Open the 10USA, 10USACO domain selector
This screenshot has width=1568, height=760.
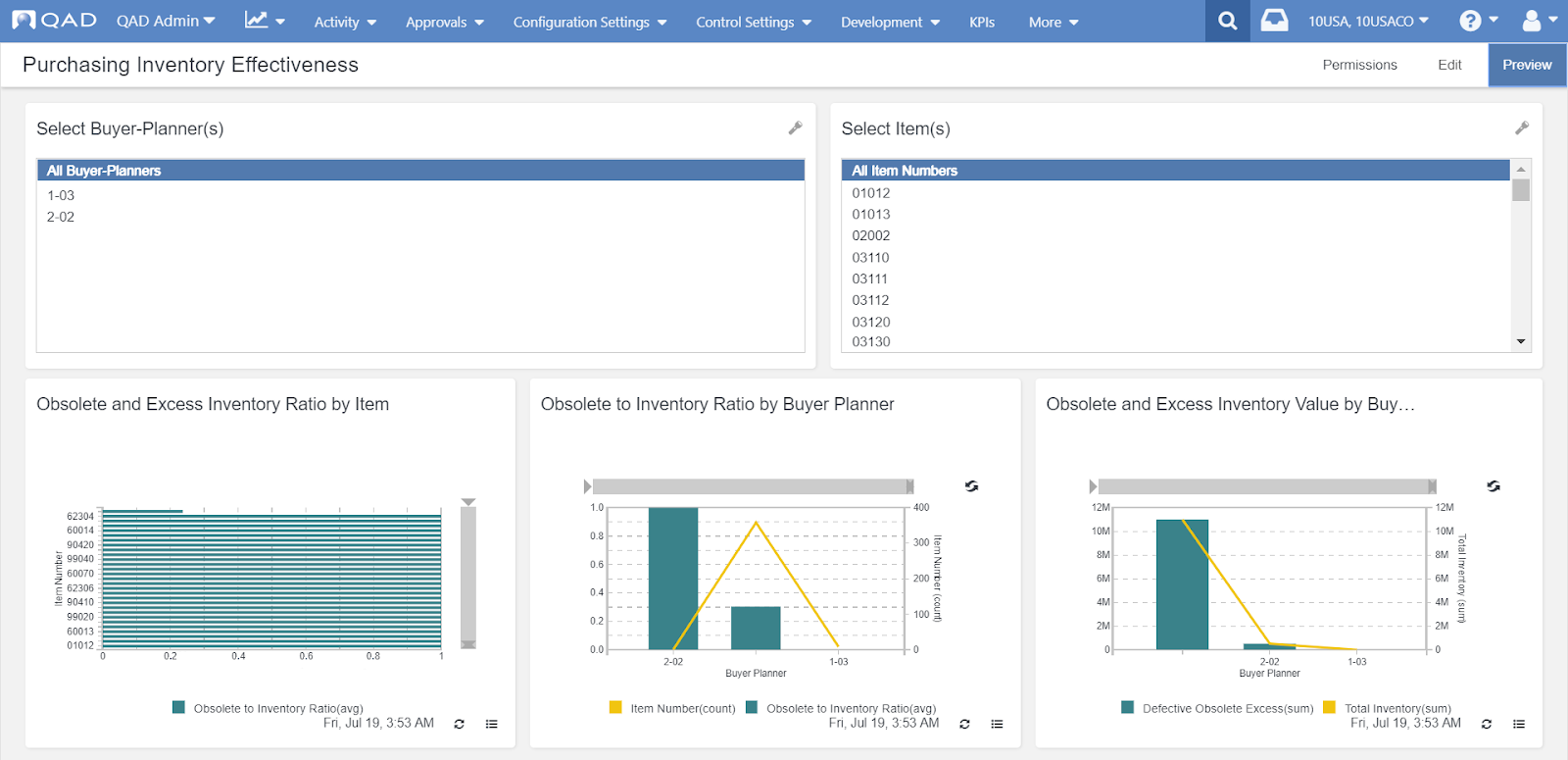click(1368, 21)
